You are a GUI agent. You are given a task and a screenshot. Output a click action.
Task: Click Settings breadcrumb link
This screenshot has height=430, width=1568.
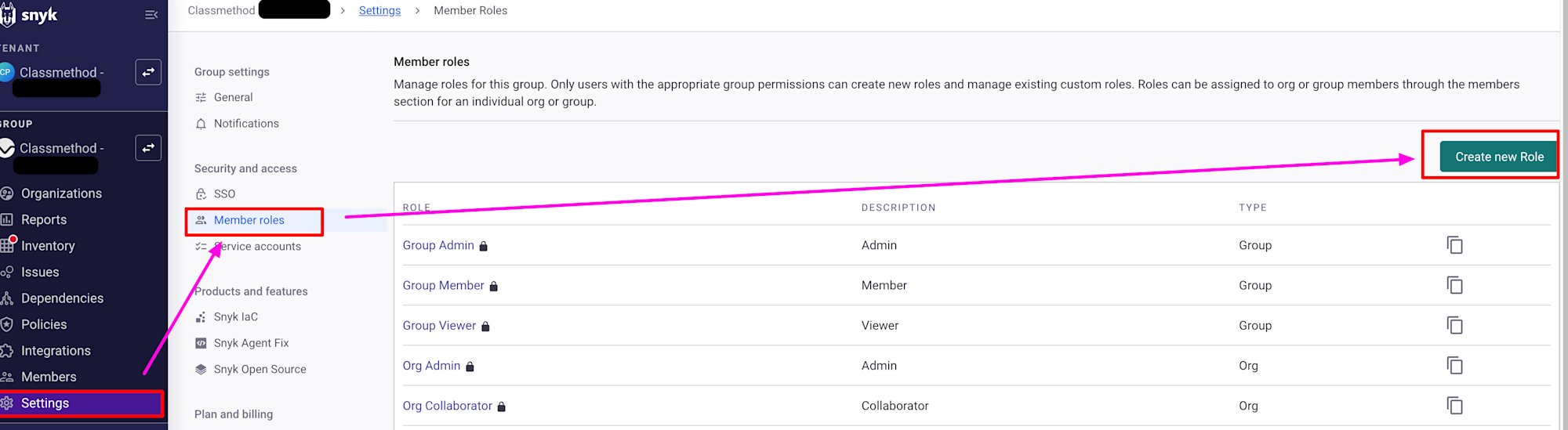point(379,11)
